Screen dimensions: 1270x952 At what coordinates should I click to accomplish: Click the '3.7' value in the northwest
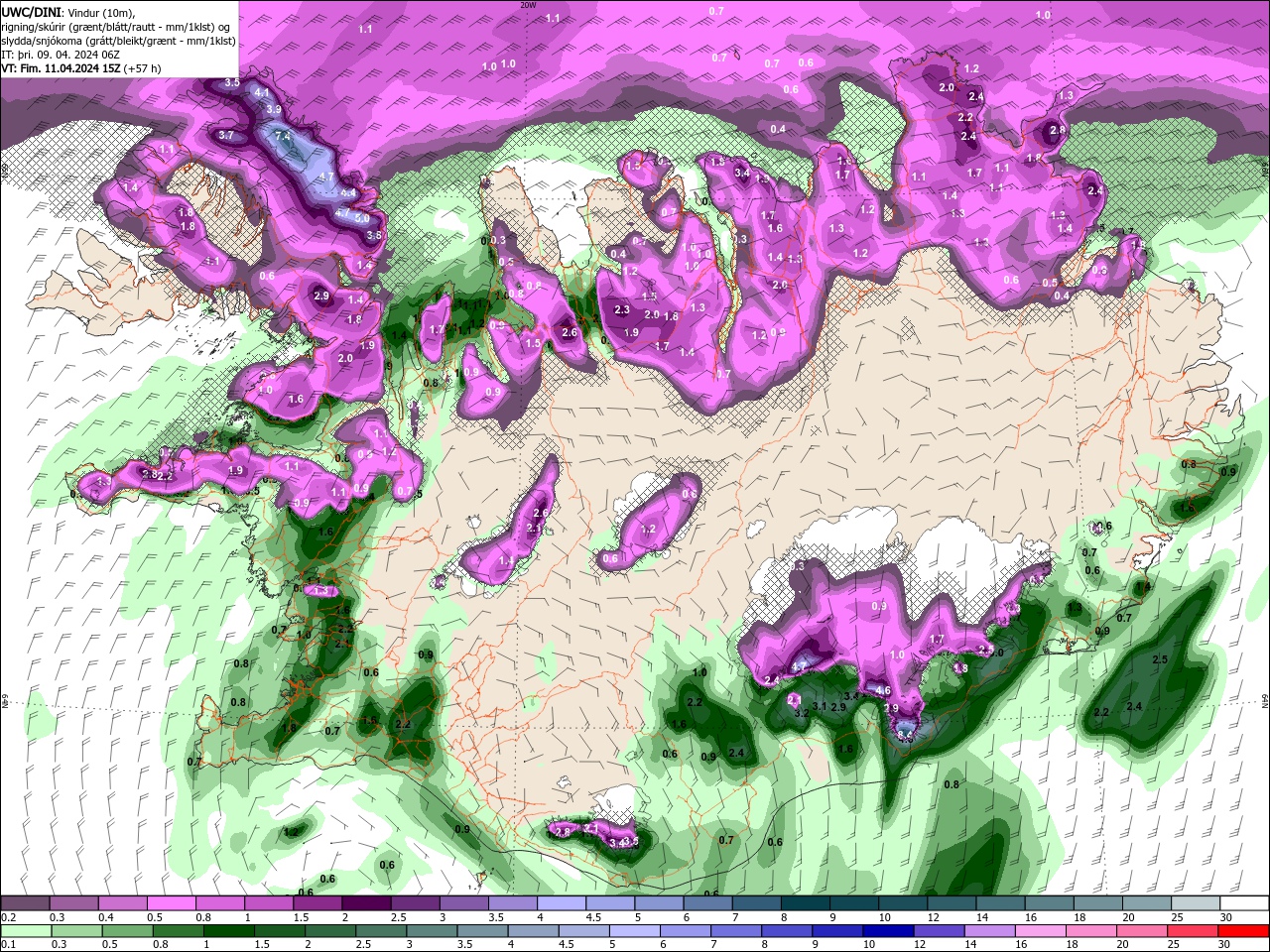tap(226, 135)
